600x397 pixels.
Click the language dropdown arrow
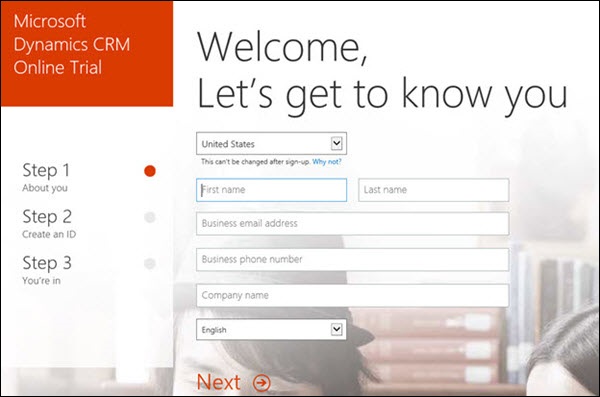tap(336, 329)
